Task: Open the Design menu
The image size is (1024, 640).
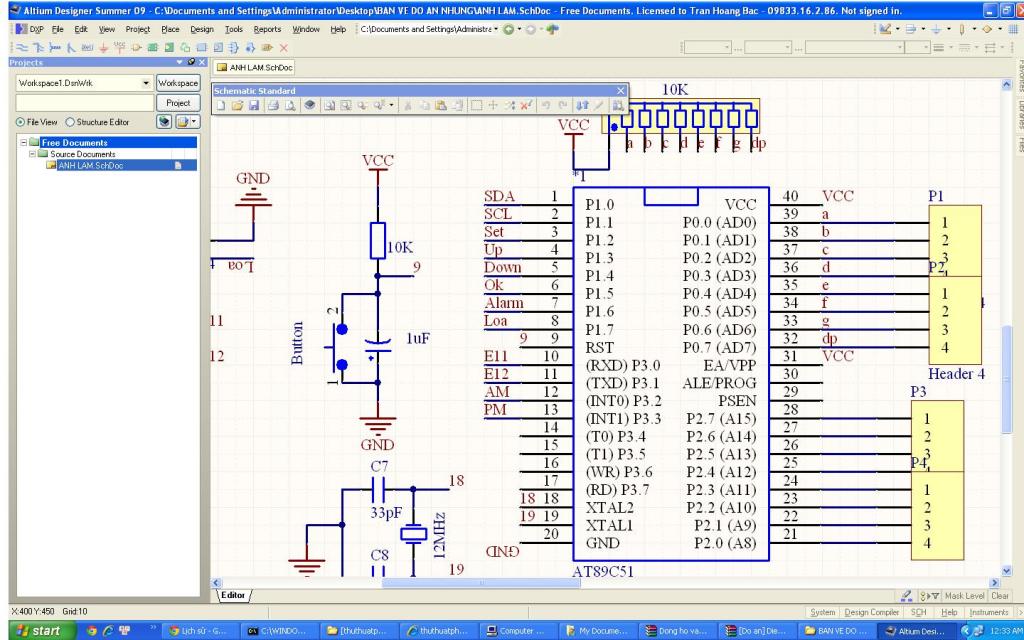Action: (x=202, y=29)
